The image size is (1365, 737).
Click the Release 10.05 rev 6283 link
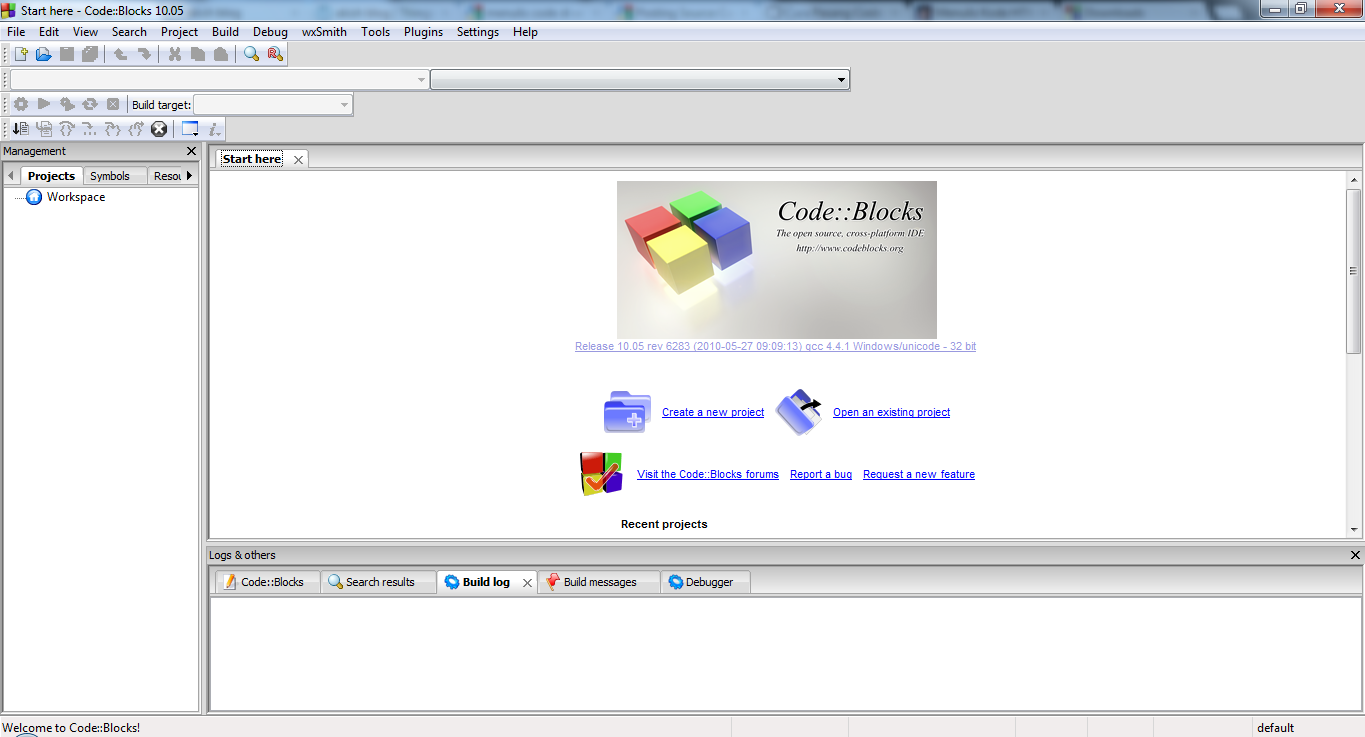pos(775,346)
